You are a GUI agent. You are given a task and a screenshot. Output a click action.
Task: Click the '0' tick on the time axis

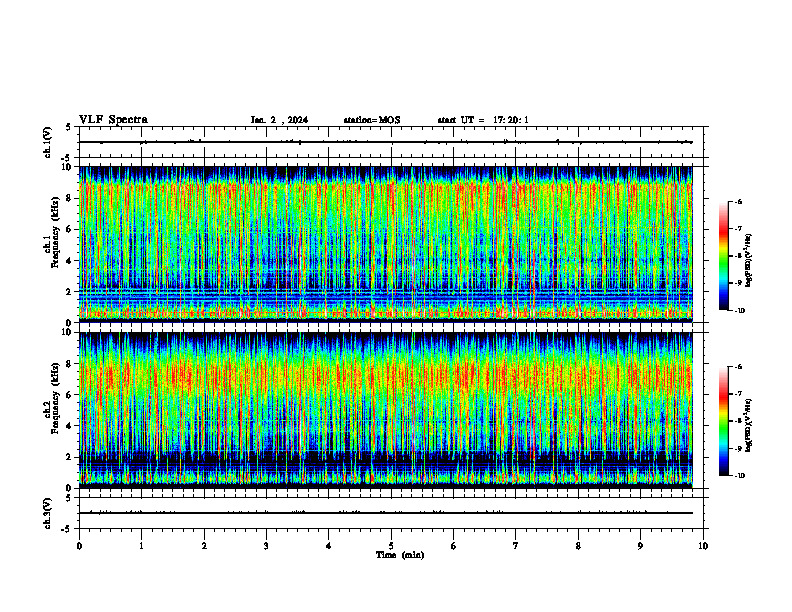[x=79, y=546]
